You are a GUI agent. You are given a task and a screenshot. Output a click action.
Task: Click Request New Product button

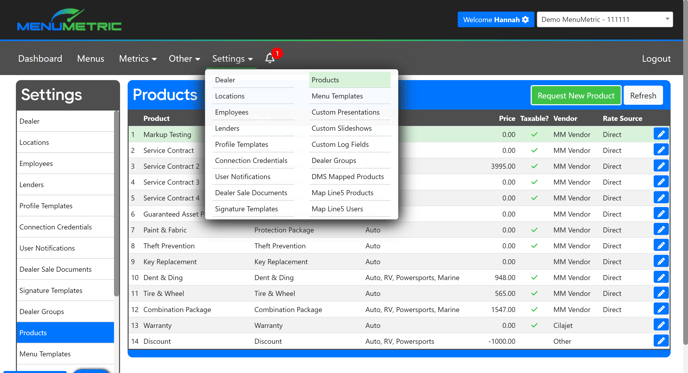pyautogui.click(x=576, y=96)
